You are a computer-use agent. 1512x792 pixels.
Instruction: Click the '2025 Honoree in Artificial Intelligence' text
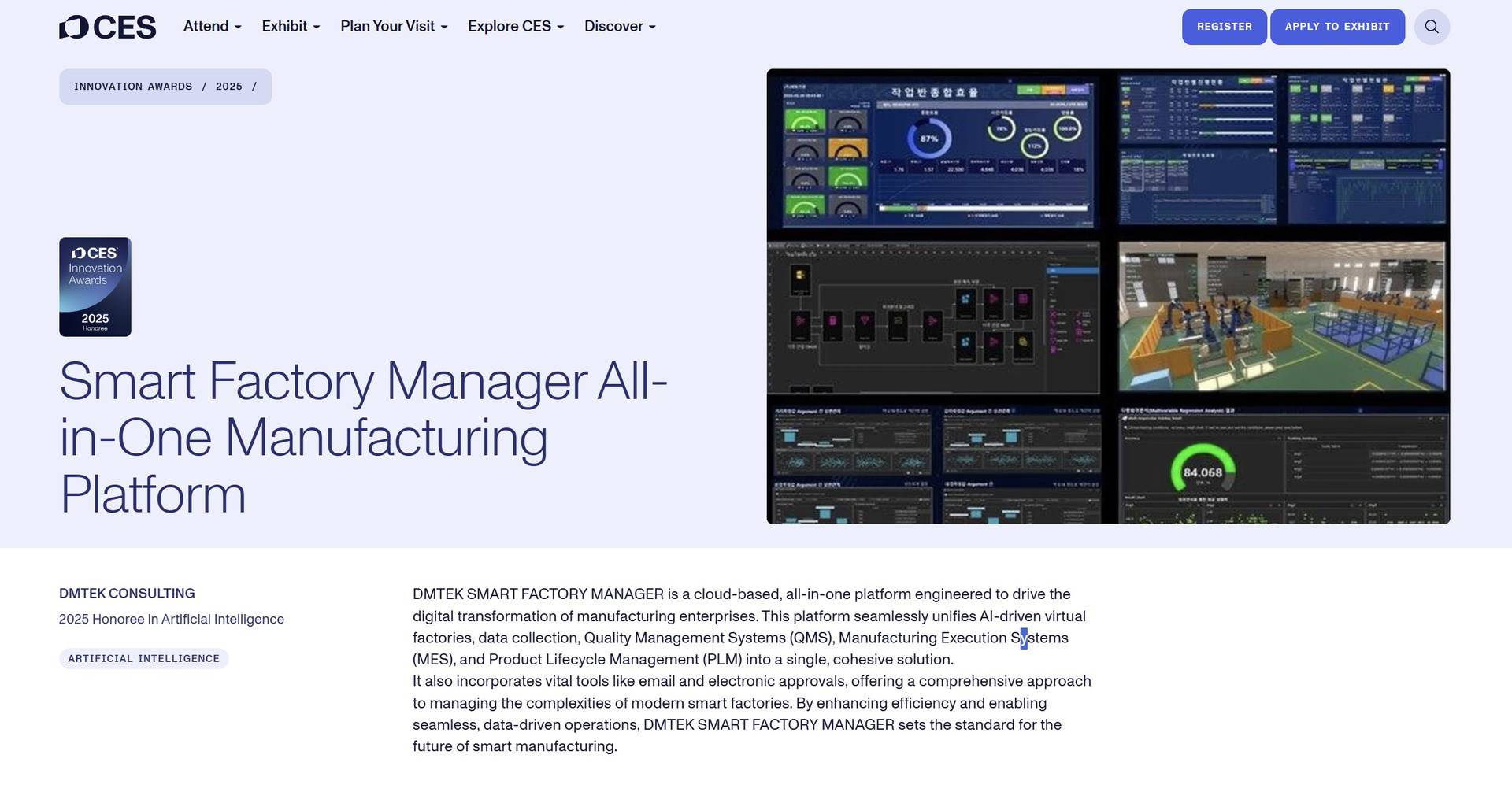[x=172, y=620]
